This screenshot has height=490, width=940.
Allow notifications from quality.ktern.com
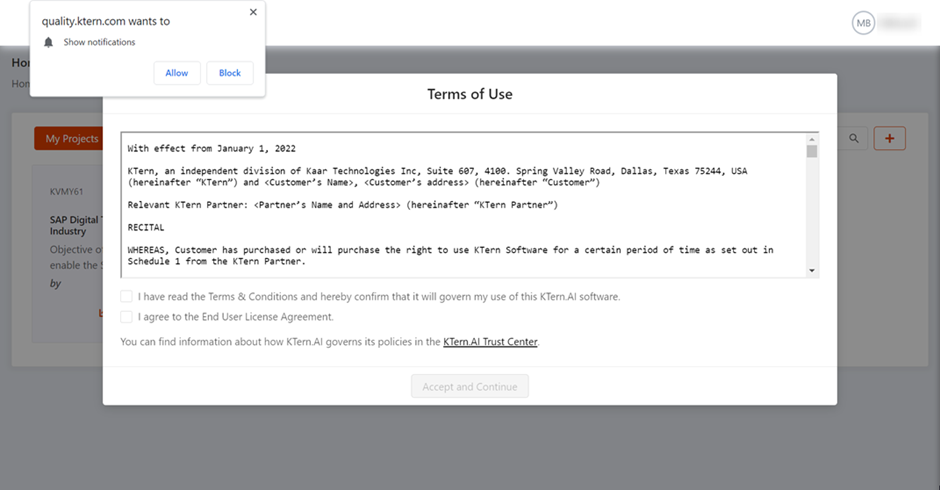pyautogui.click(x=177, y=73)
